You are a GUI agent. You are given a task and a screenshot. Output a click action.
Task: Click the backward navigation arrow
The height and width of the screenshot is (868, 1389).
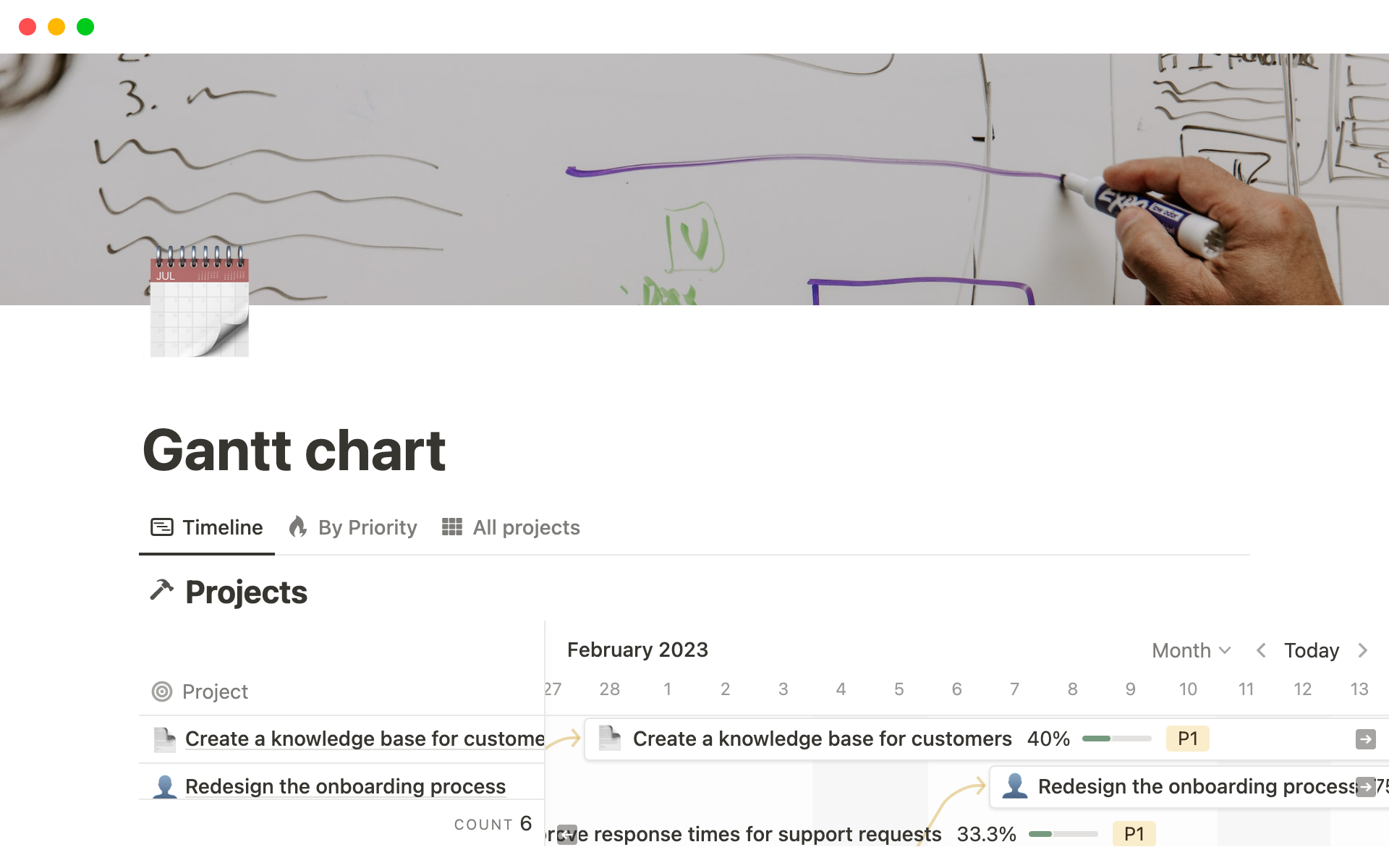(x=1262, y=649)
